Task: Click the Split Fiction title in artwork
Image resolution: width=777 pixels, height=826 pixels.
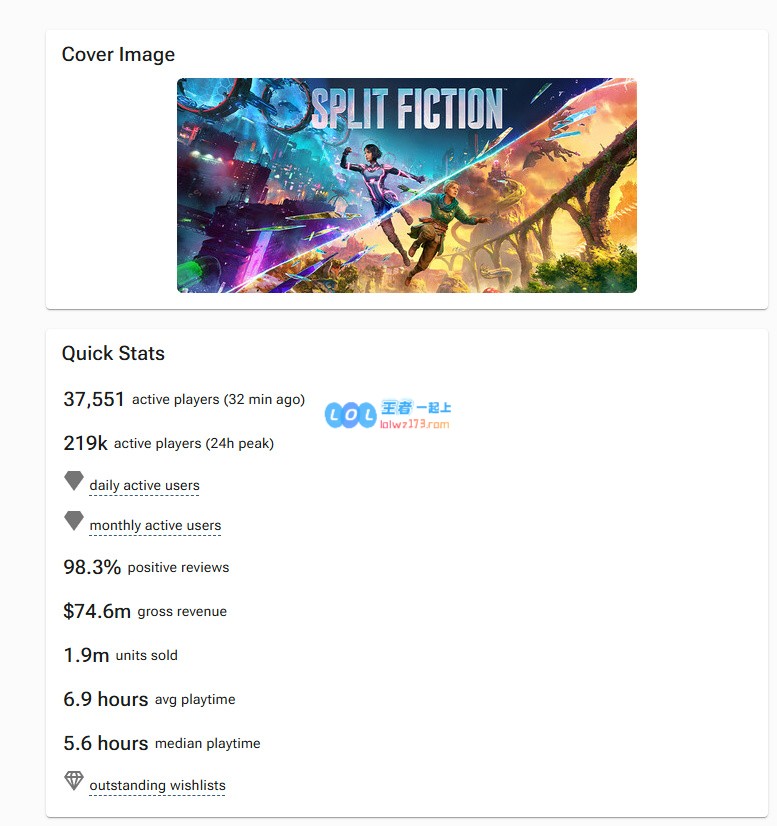Action: click(407, 109)
